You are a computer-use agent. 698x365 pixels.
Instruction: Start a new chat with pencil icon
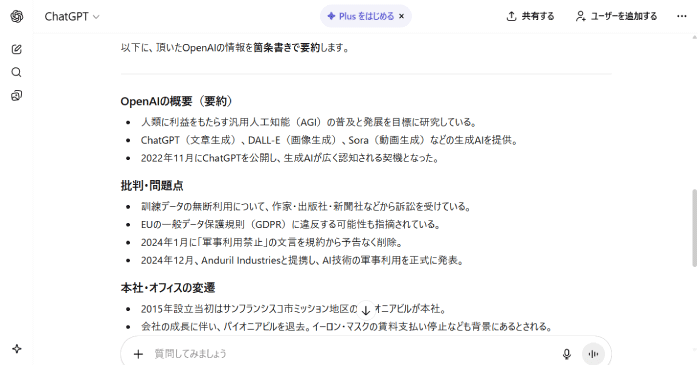coord(16,49)
